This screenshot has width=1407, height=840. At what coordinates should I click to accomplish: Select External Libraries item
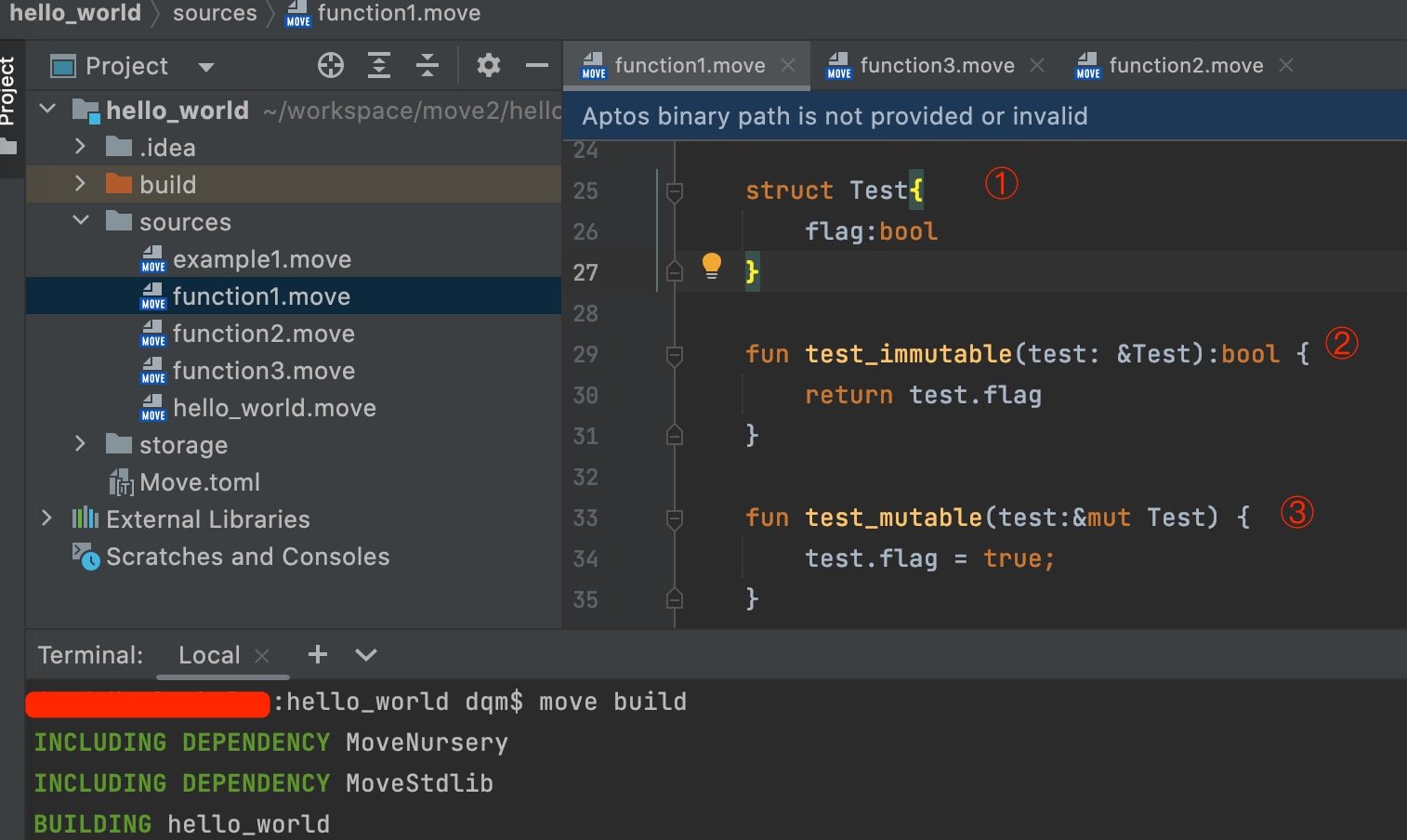click(208, 519)
